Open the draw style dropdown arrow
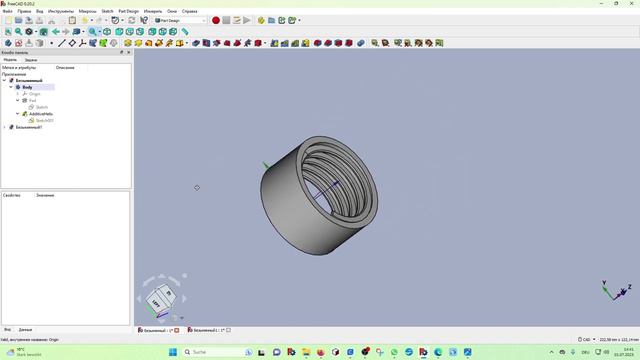 coord(36,32)
